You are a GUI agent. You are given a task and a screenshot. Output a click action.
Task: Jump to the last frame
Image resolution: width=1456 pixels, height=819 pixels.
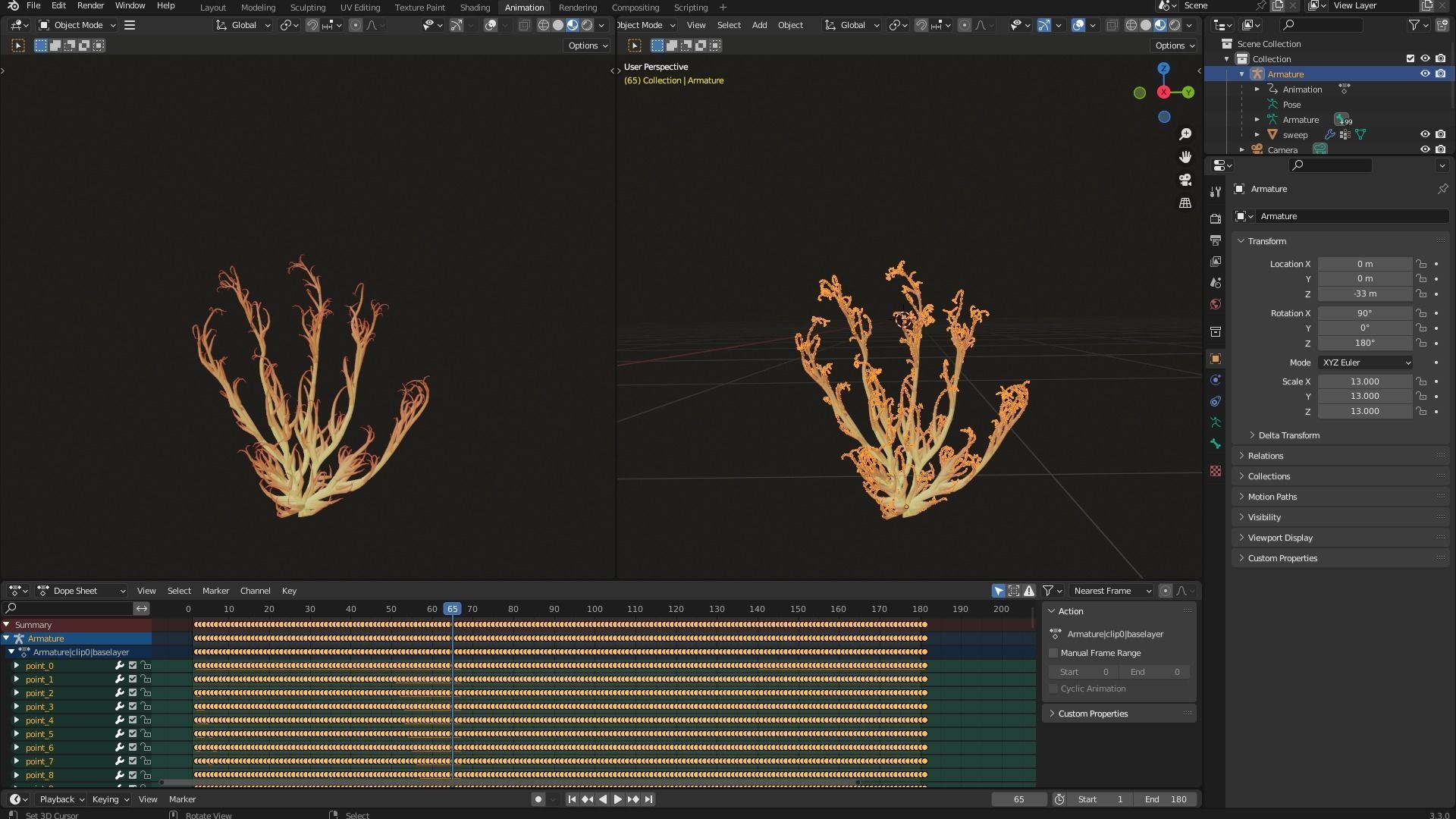point(648,799)
